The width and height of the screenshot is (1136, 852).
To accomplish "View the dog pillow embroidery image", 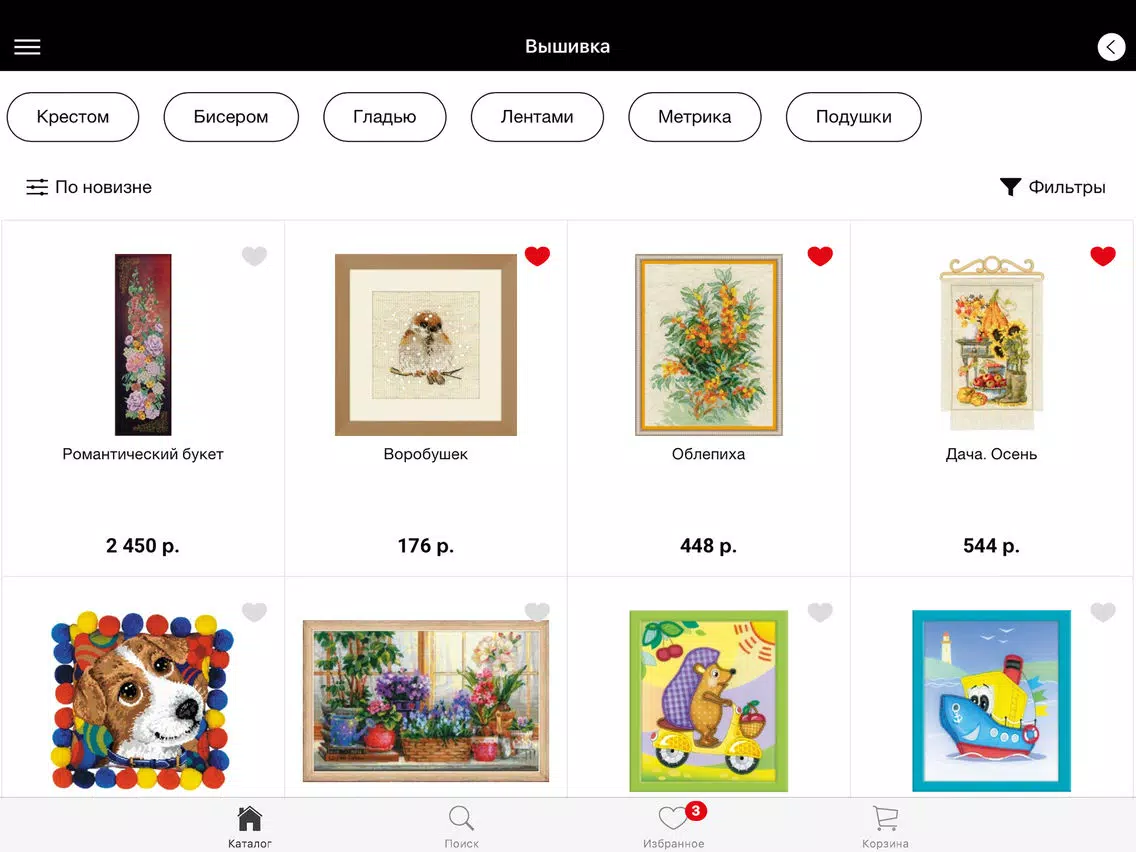I will click(x=143, y=701).
